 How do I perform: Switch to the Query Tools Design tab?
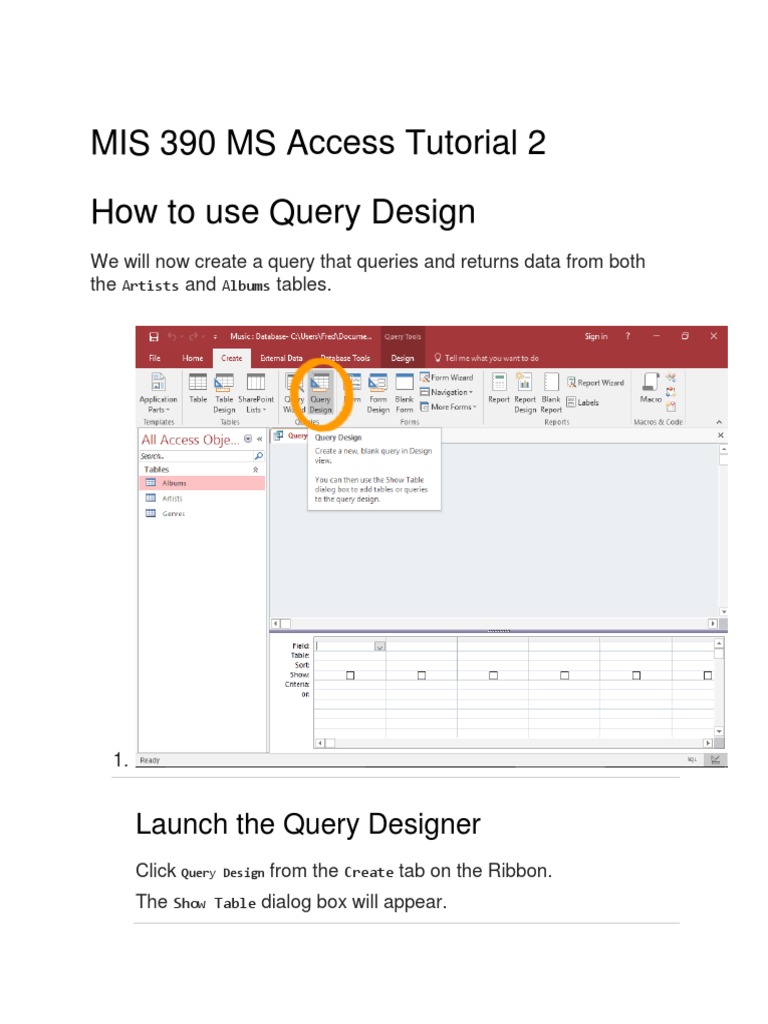click(x=402, y=358)
